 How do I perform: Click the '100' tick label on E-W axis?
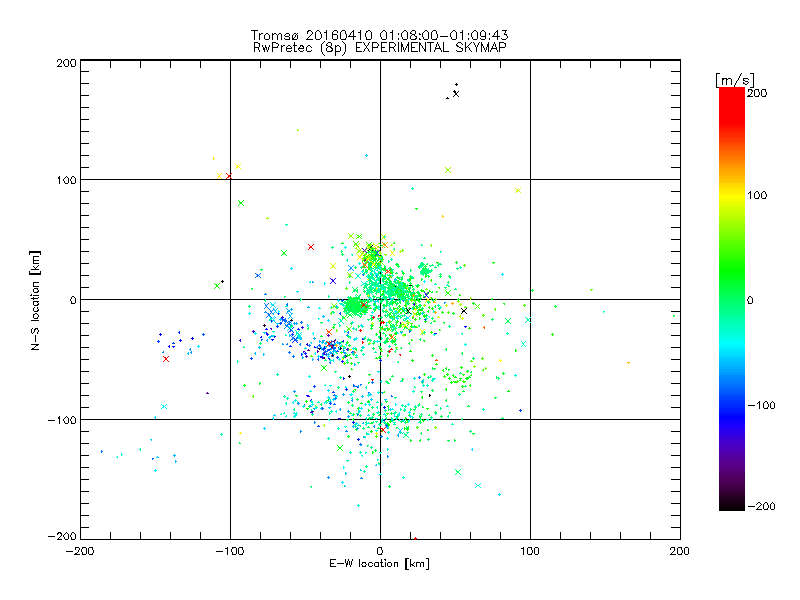[x=530, y=551]
